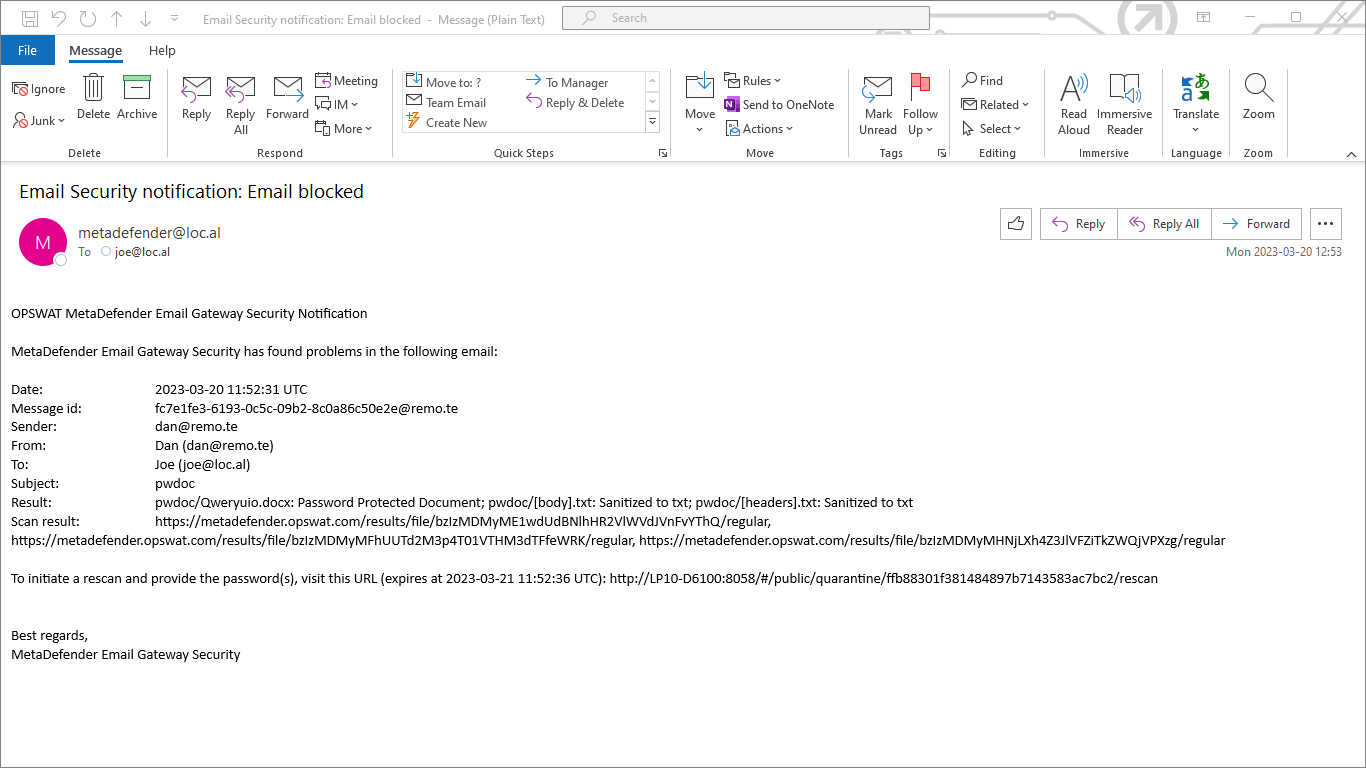Delete this message with the trash icon
1366x768 pixels.
click(93, 97)
